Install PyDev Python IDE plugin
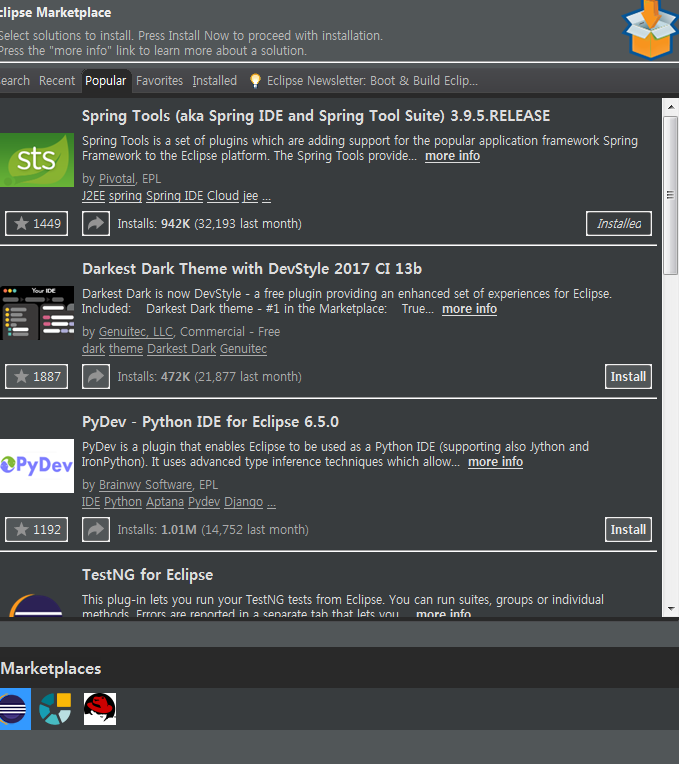This screenshot has height=764, width=679. [628, 530]
